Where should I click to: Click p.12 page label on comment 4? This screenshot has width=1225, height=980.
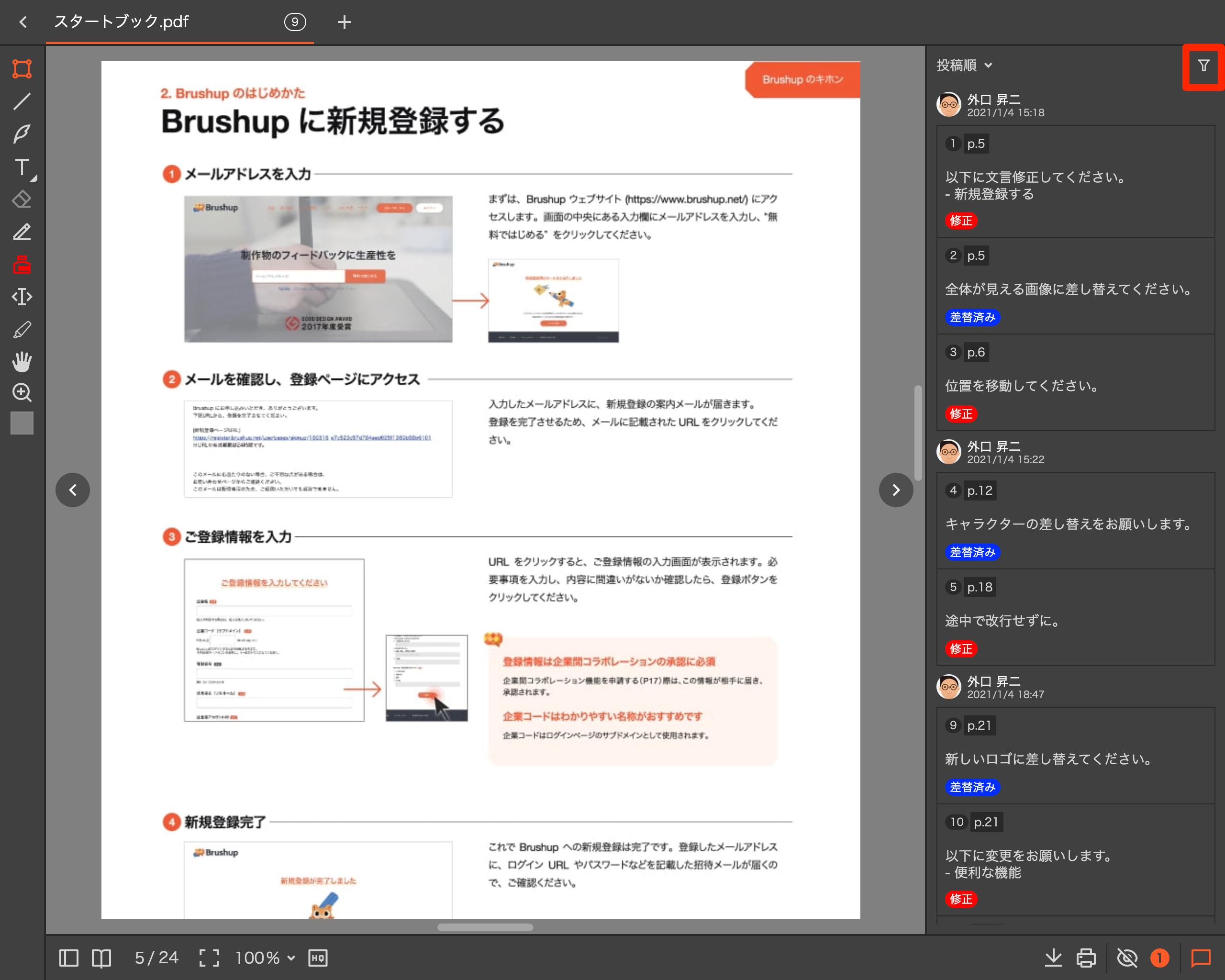click(980, 490)
